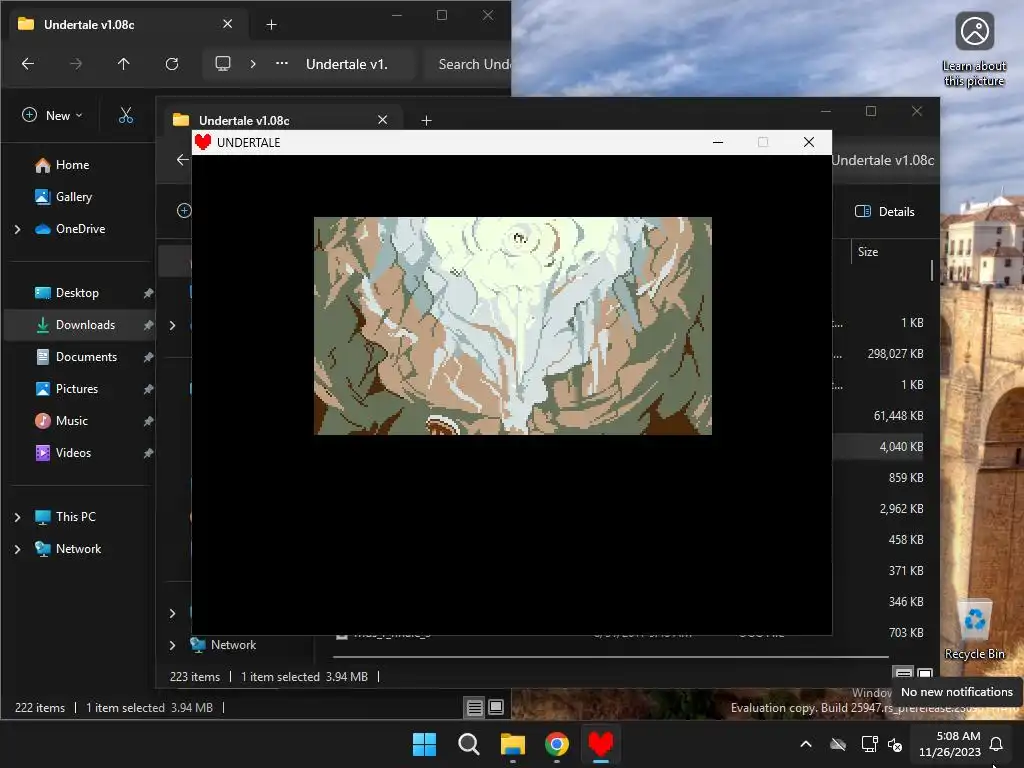Open Desktop quick access folder
Screen dimensions: 1024x768
(x=77, y=293)
